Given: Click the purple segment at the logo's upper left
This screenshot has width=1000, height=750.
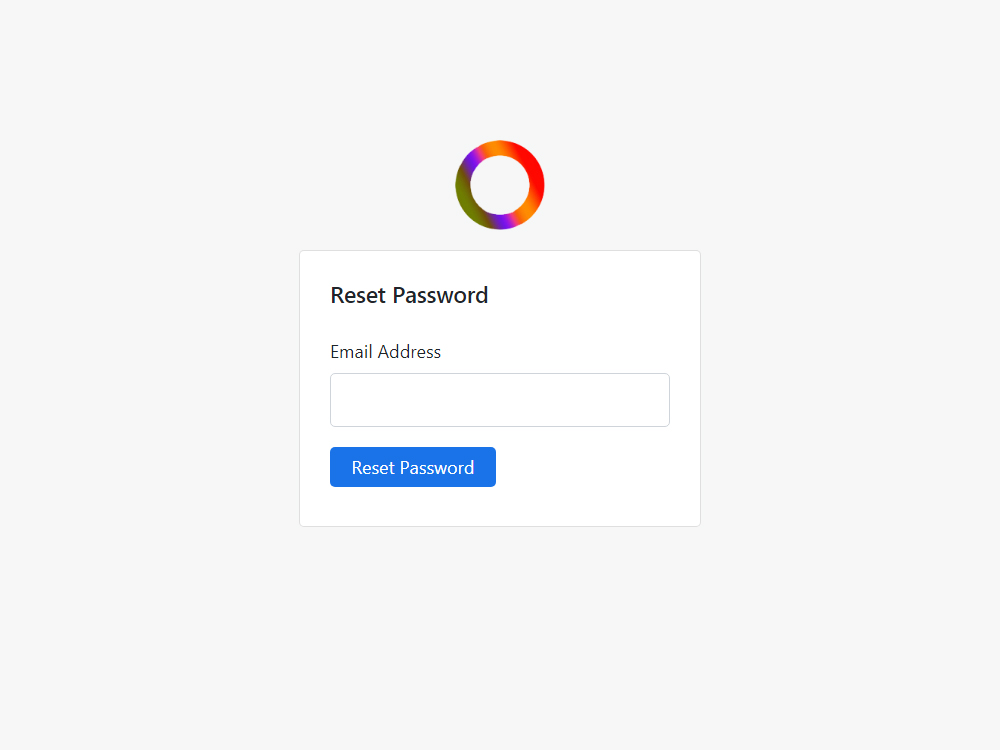Looking at the screenshot, I should pos(471,160).
